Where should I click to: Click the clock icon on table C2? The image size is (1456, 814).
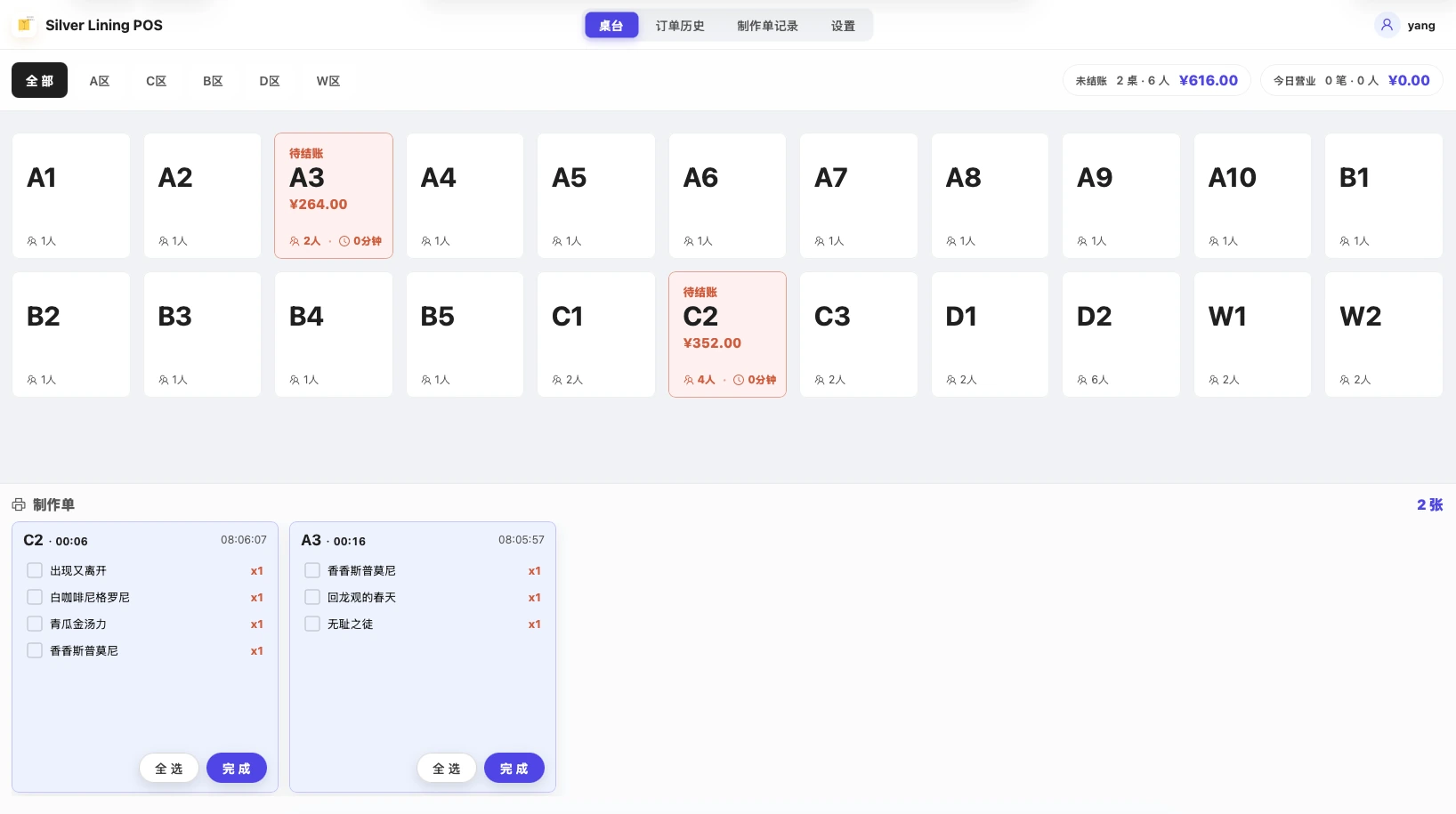coord(739,380)
